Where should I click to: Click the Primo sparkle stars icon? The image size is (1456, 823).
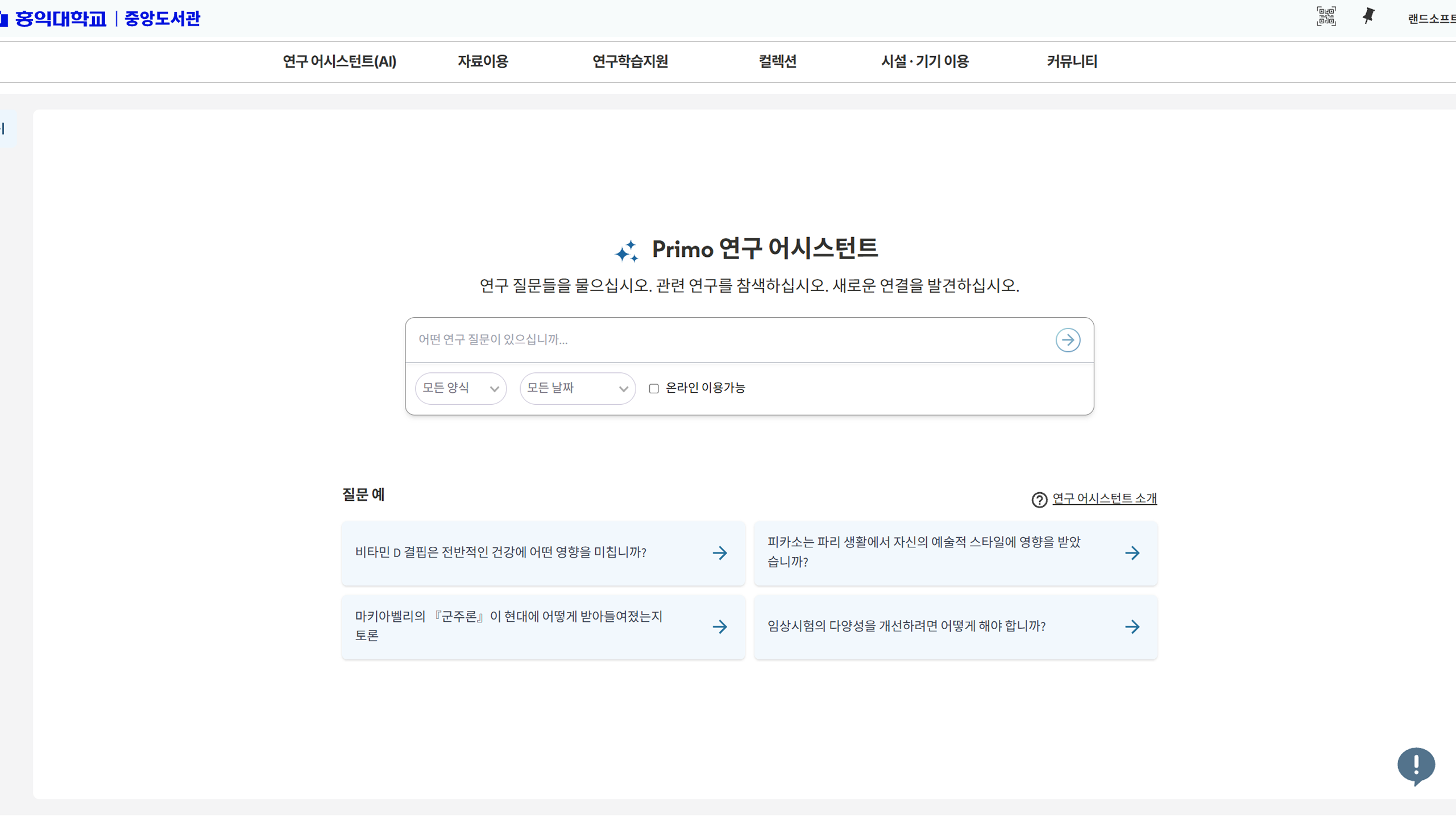pos(627,251)
